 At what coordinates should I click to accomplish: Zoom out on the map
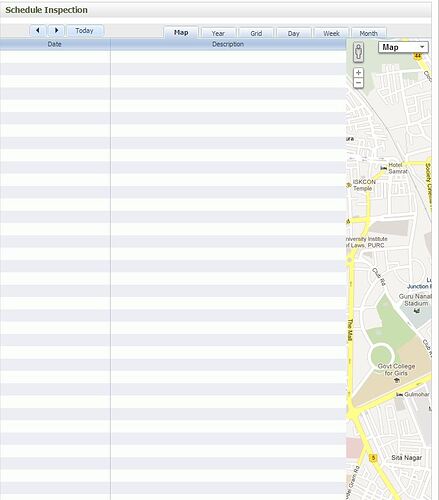(x=358, y=83)
